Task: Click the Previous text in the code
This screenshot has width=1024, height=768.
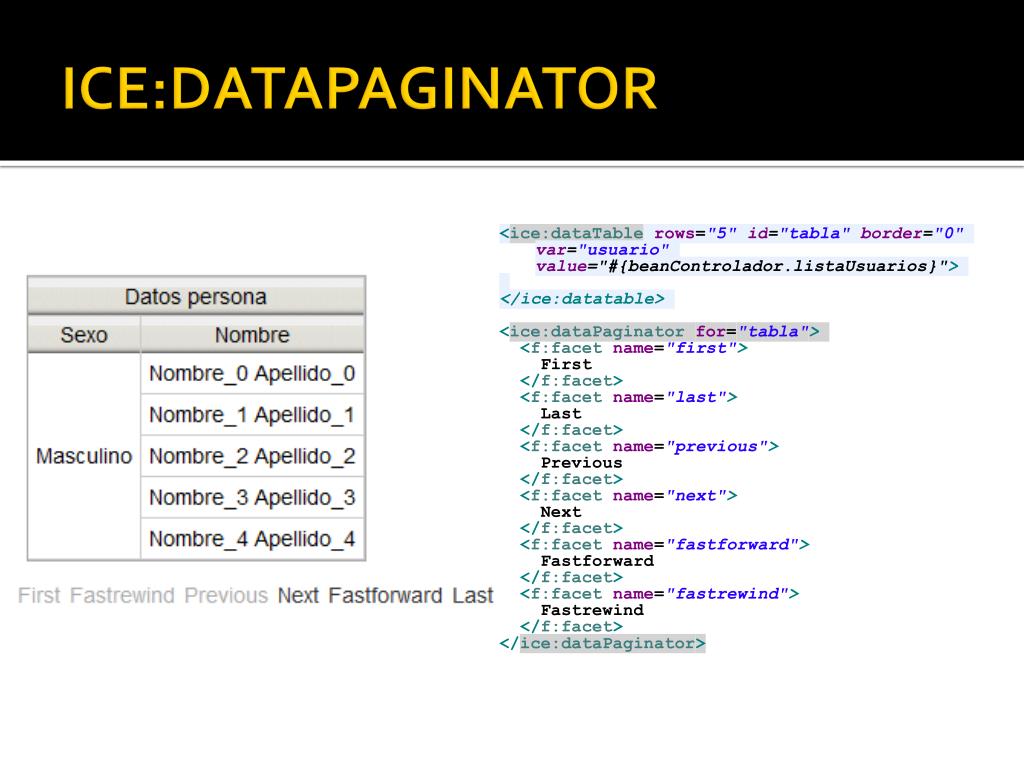Action: 582,462
